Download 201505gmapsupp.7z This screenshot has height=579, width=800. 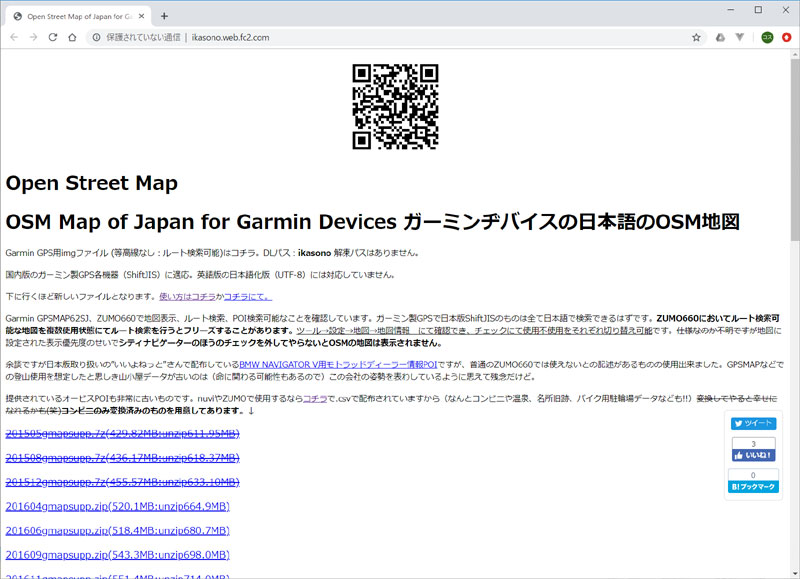tap(122, 434)
